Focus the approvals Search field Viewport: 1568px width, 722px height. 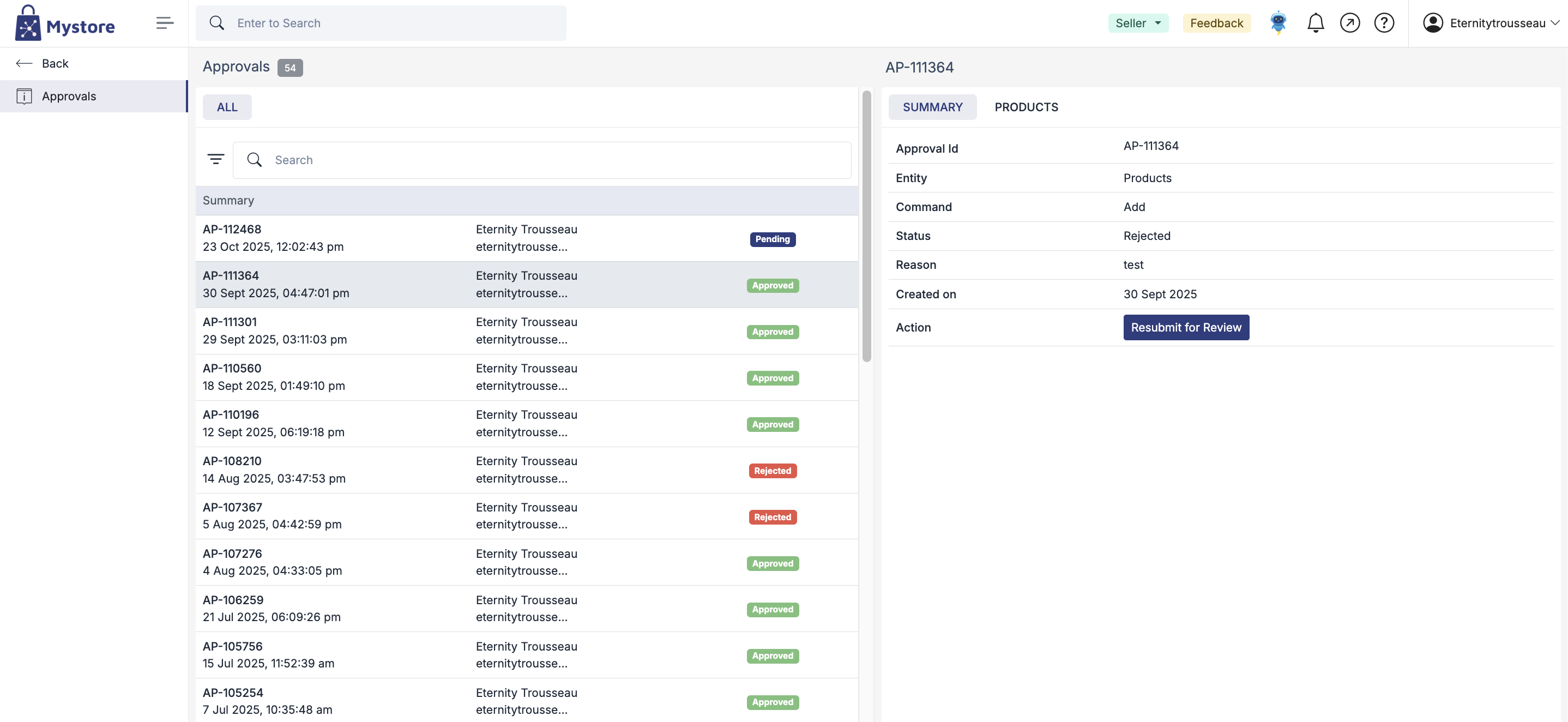click(x=542, y=160)
